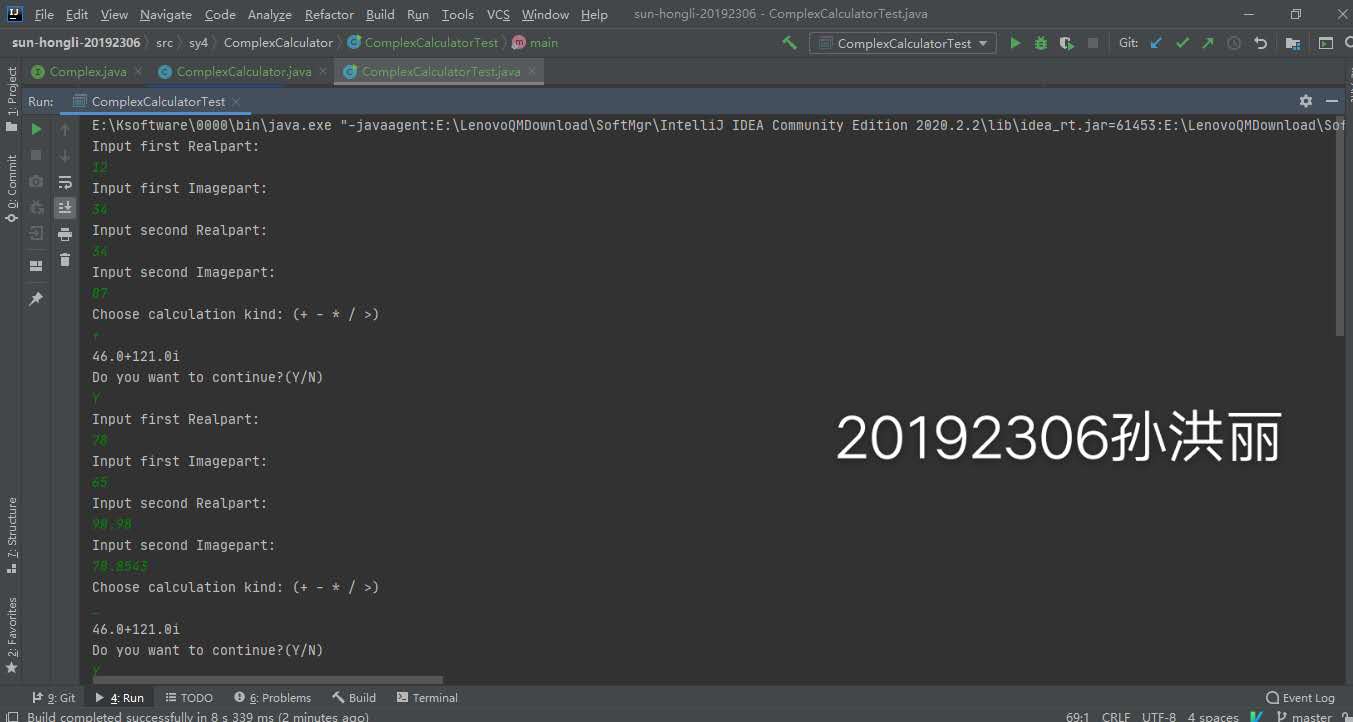Rerun the program from the Run panel
1353x722 pixels.
point(36,129)
